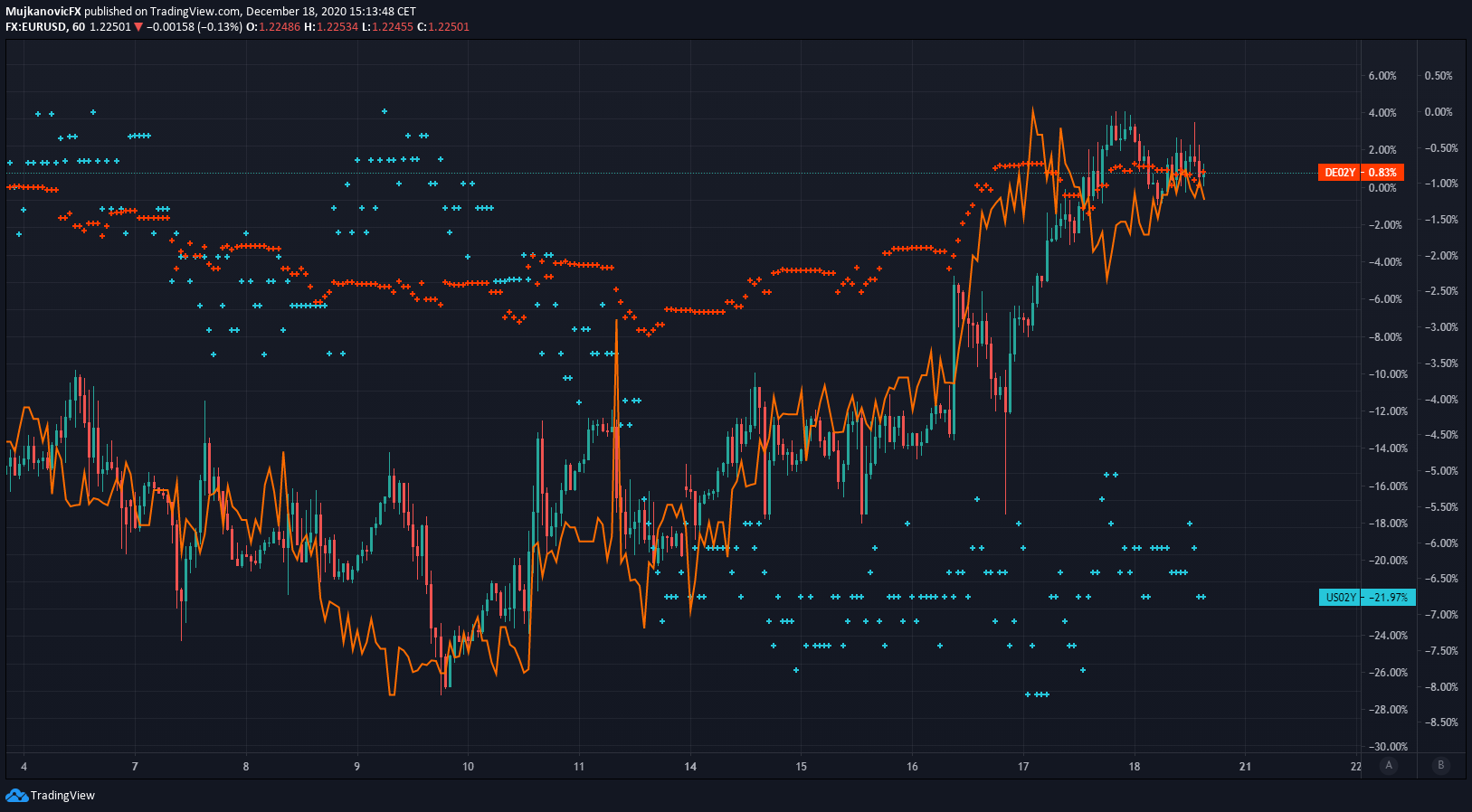Click the -6.50% right-scale label
Screen dimensions: 1472x812
[x=1440, y=579]
